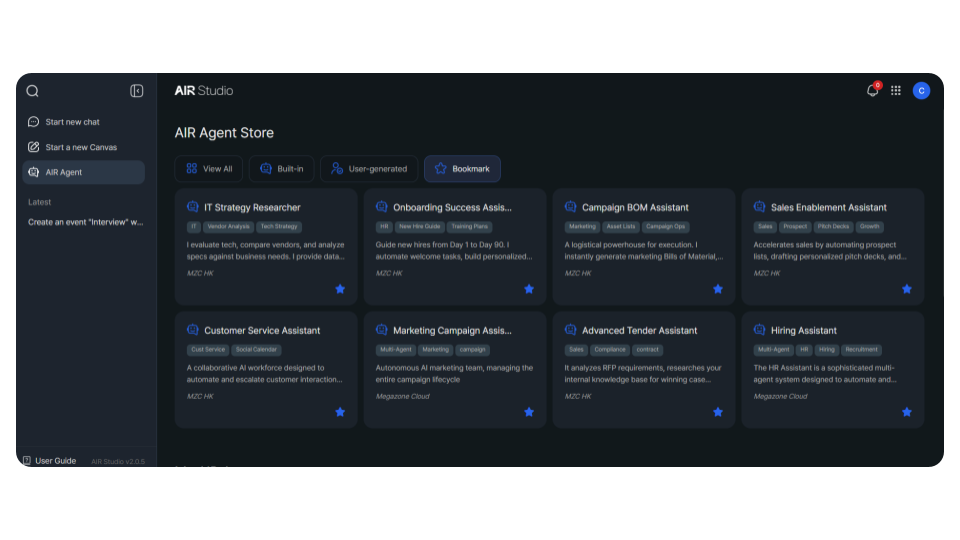This screenshot has height=540, width=960.
Task: Start a new chat
Action: (x=72, y=122)
